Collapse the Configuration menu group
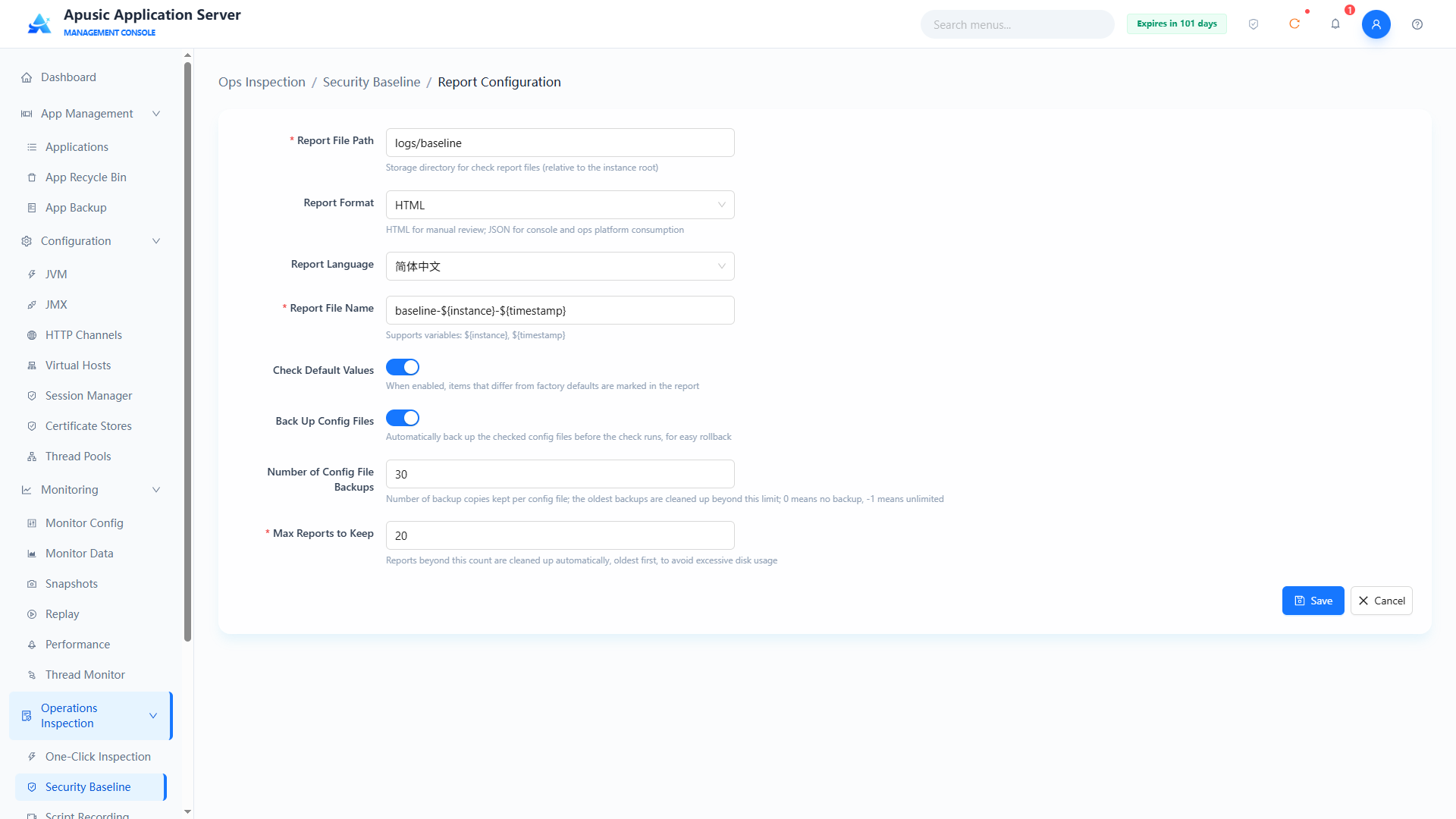1456x819 pixels. click(91, 241)
